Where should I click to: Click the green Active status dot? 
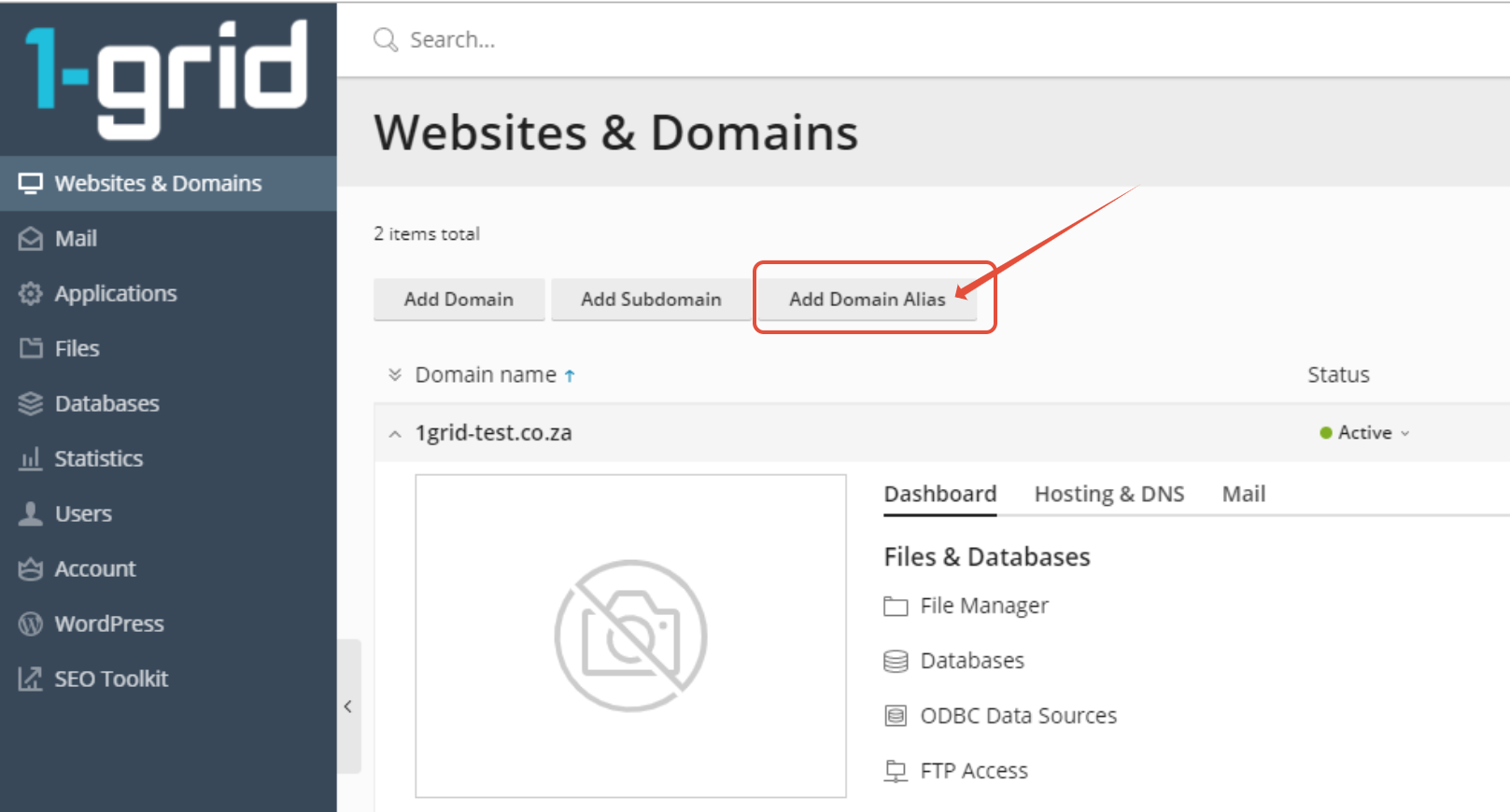point(1325,432)
